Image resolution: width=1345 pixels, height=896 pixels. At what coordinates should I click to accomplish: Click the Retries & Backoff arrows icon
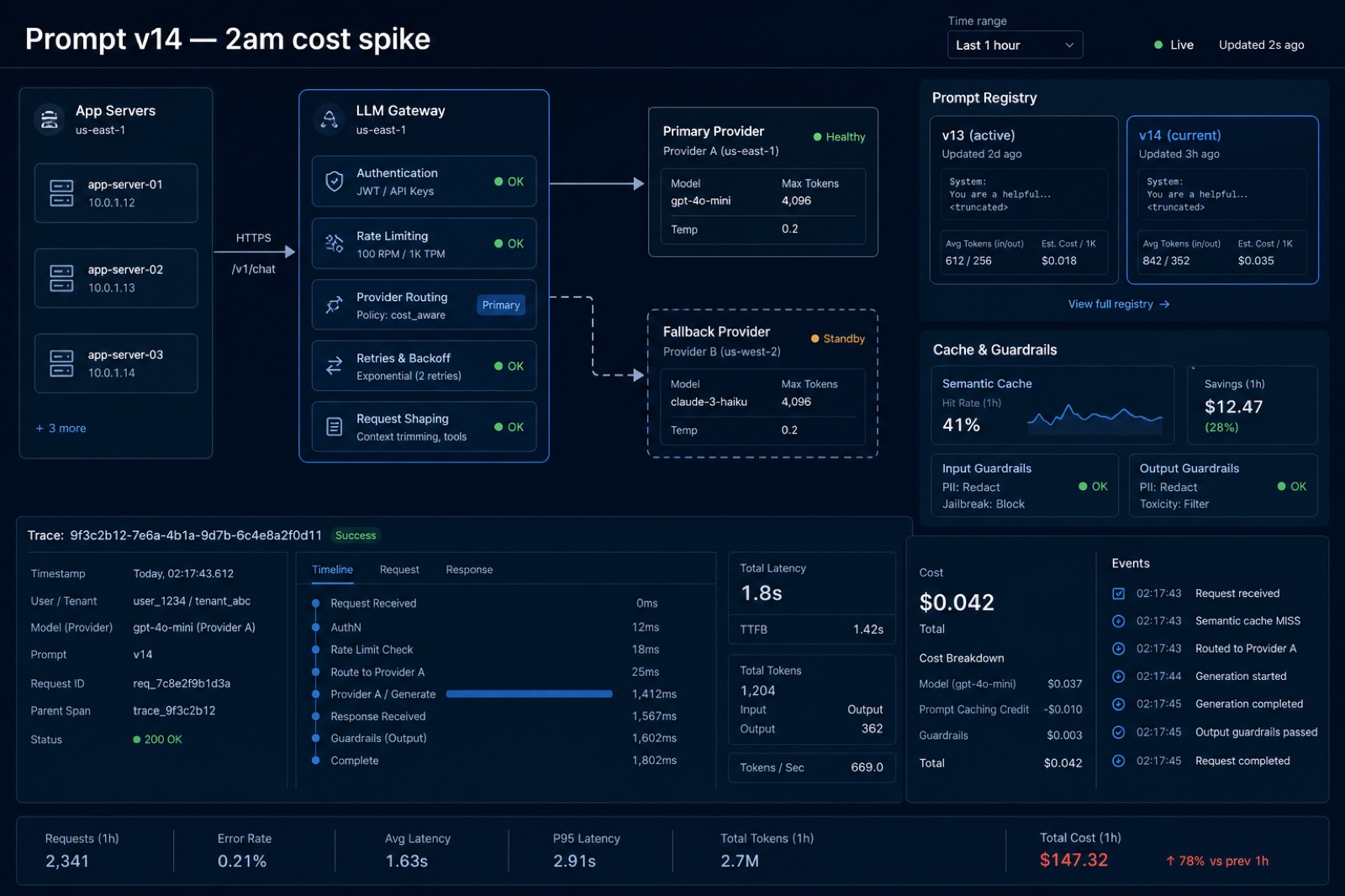(334, 366)
